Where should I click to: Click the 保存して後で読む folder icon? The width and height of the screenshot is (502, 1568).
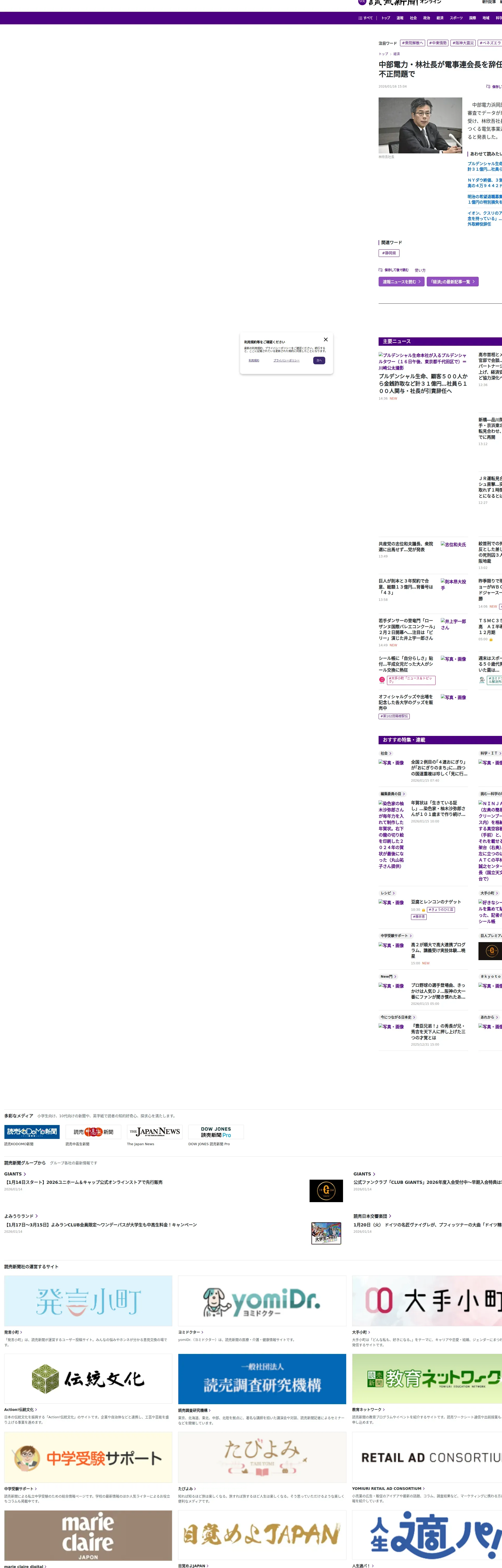pos(381,270)
